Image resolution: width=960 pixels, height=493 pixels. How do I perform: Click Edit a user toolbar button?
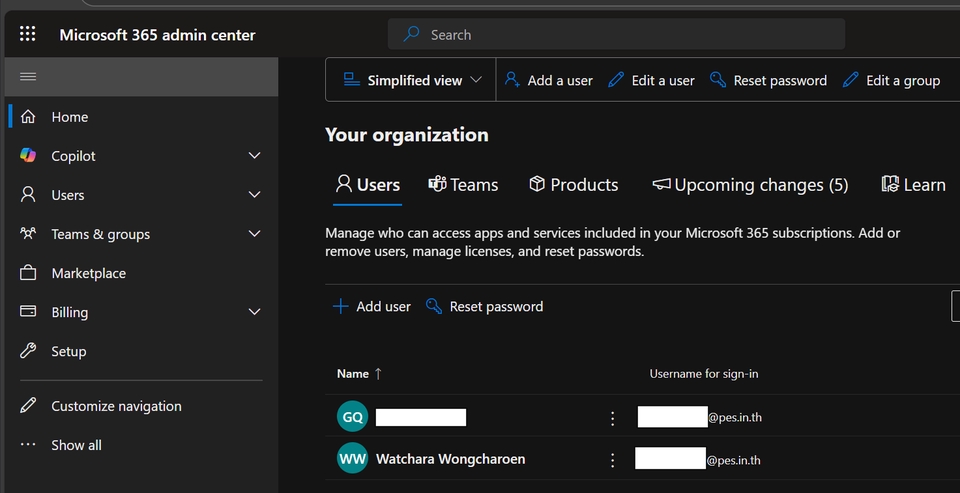[651, 80]
